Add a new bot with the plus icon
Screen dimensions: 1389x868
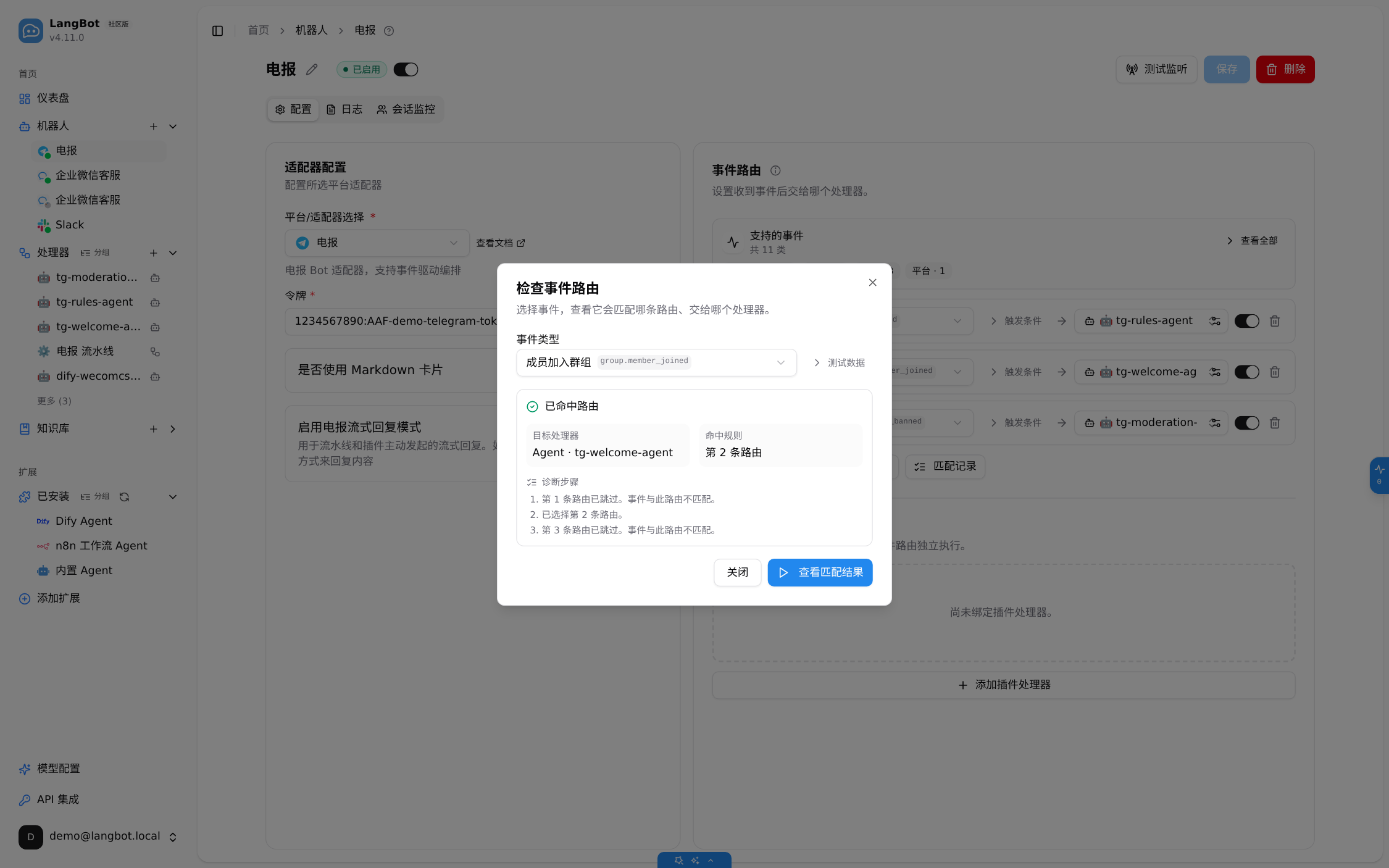(153, 127)
